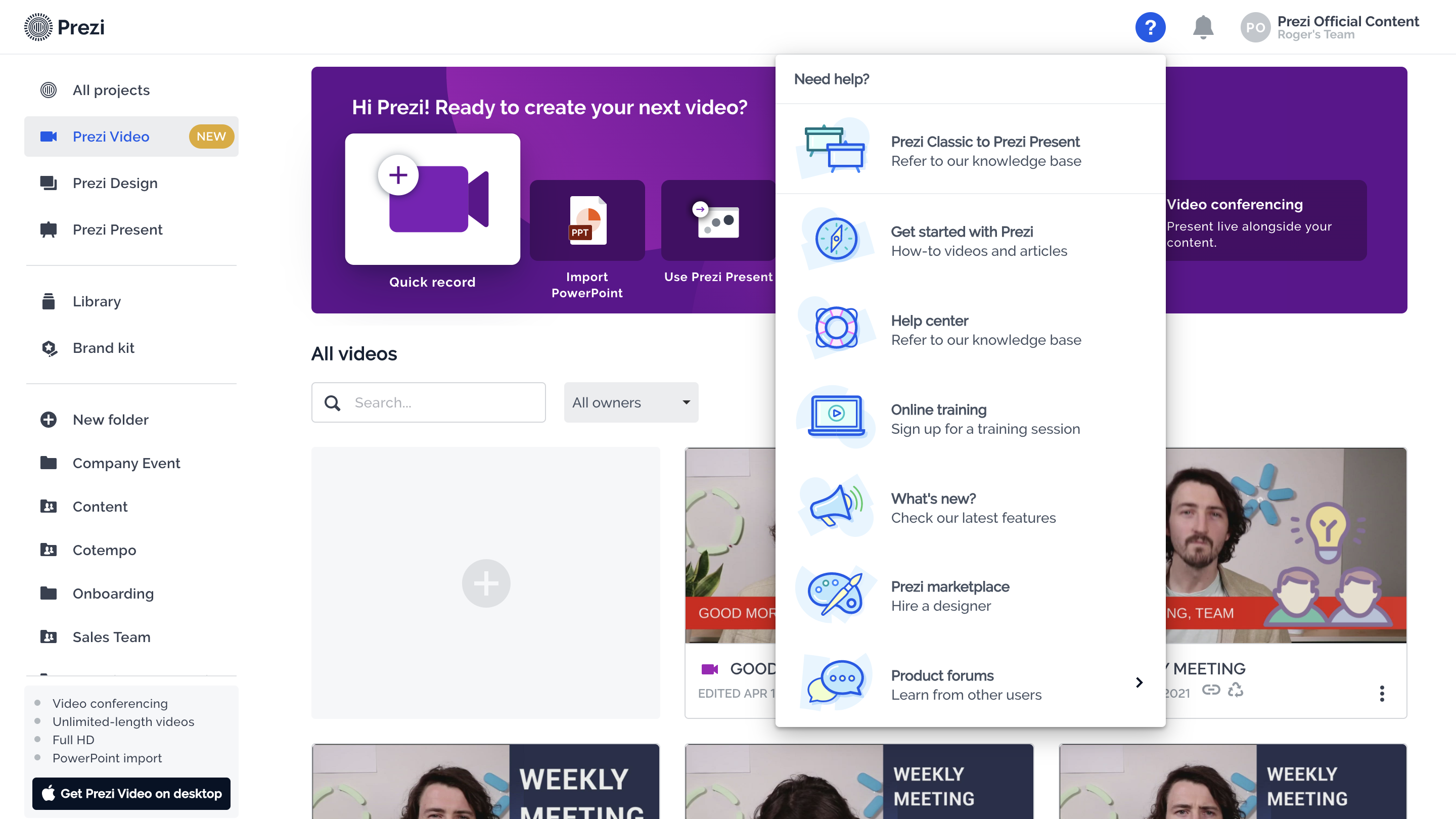Click the Import PowerPoint PPT icon
This screenshot has width=1456, height=819.
pos(587,220)
